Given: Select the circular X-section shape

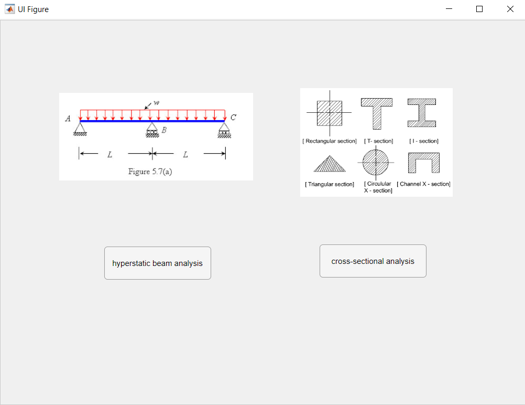Looking at the screenshot, I should 376,162.
